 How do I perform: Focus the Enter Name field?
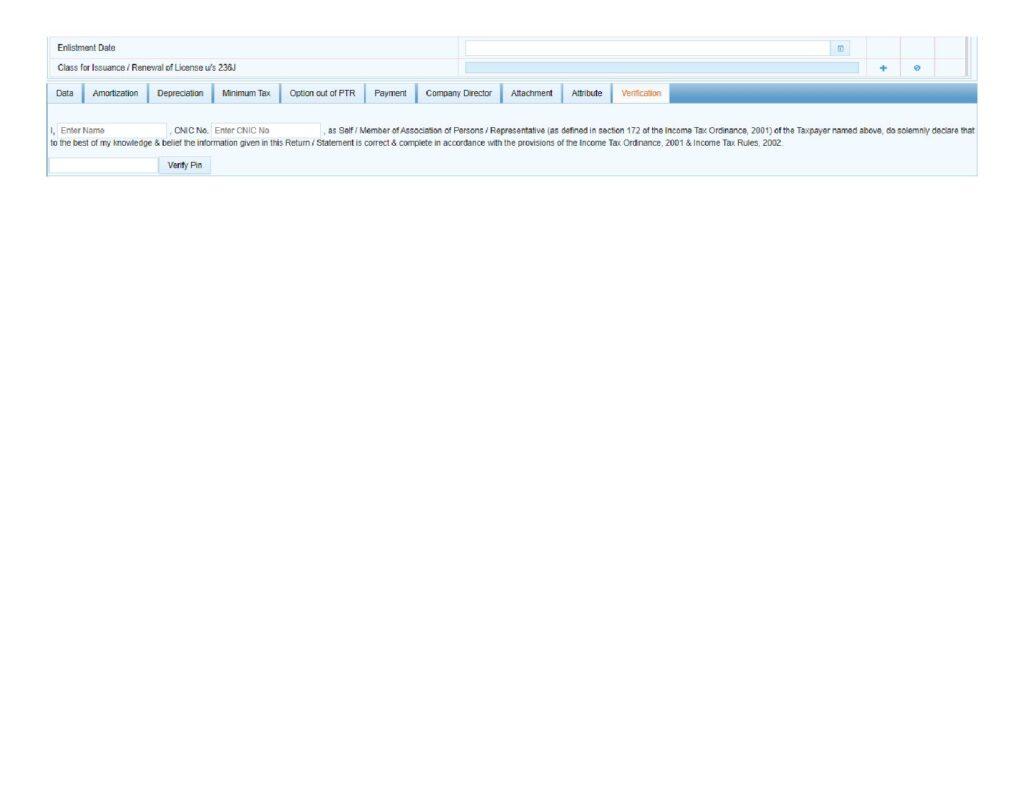click(111, 130)
